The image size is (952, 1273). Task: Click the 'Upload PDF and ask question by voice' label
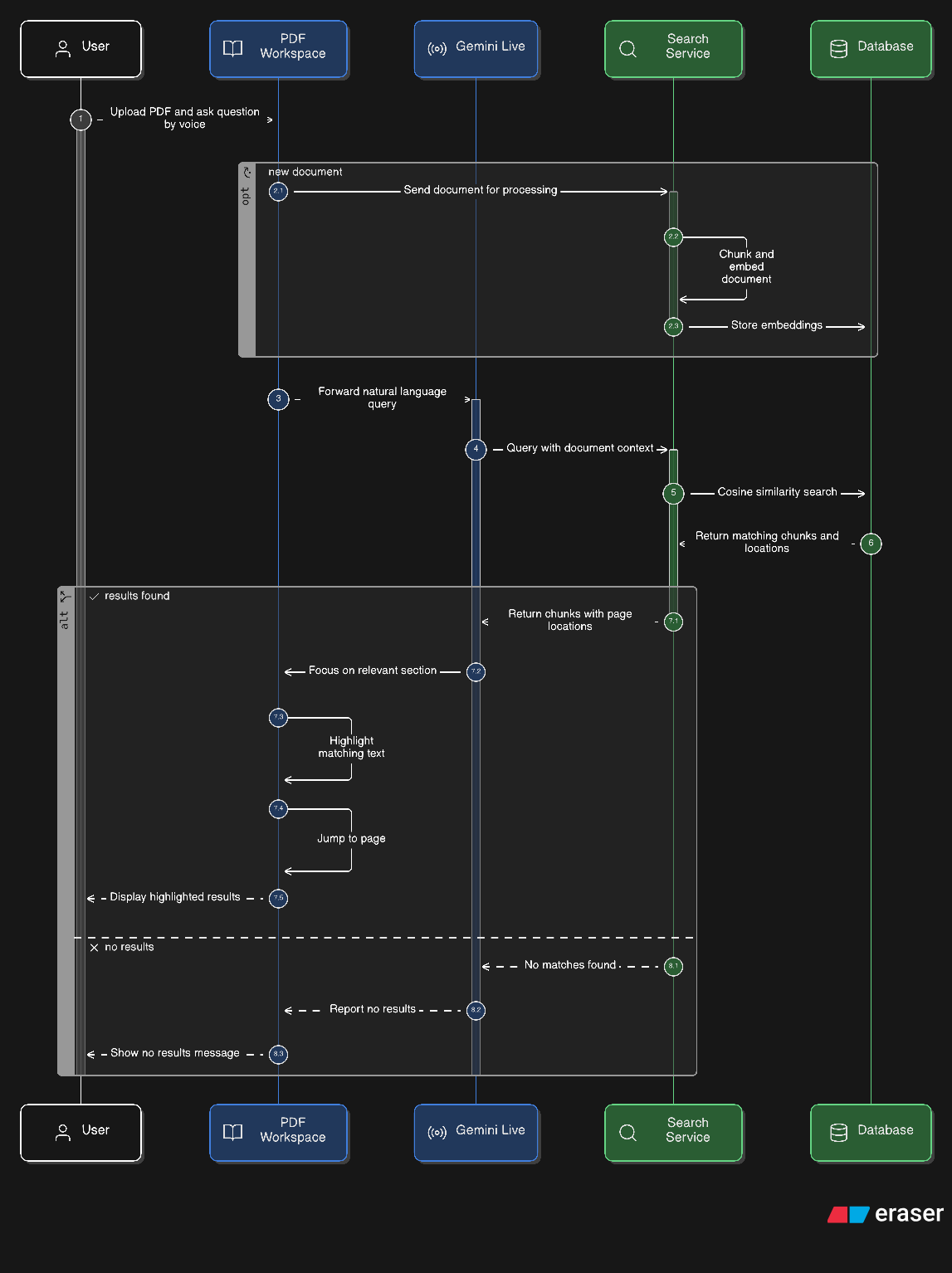[x=185, y=118]
